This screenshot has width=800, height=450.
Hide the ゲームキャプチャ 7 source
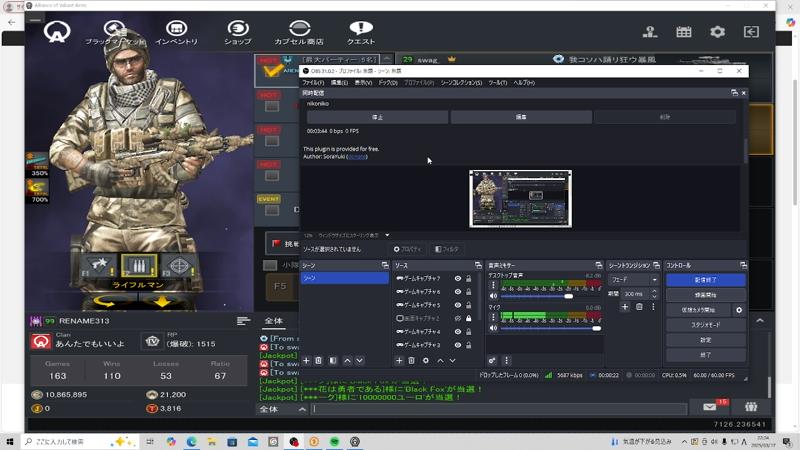[x=458, y=279]
